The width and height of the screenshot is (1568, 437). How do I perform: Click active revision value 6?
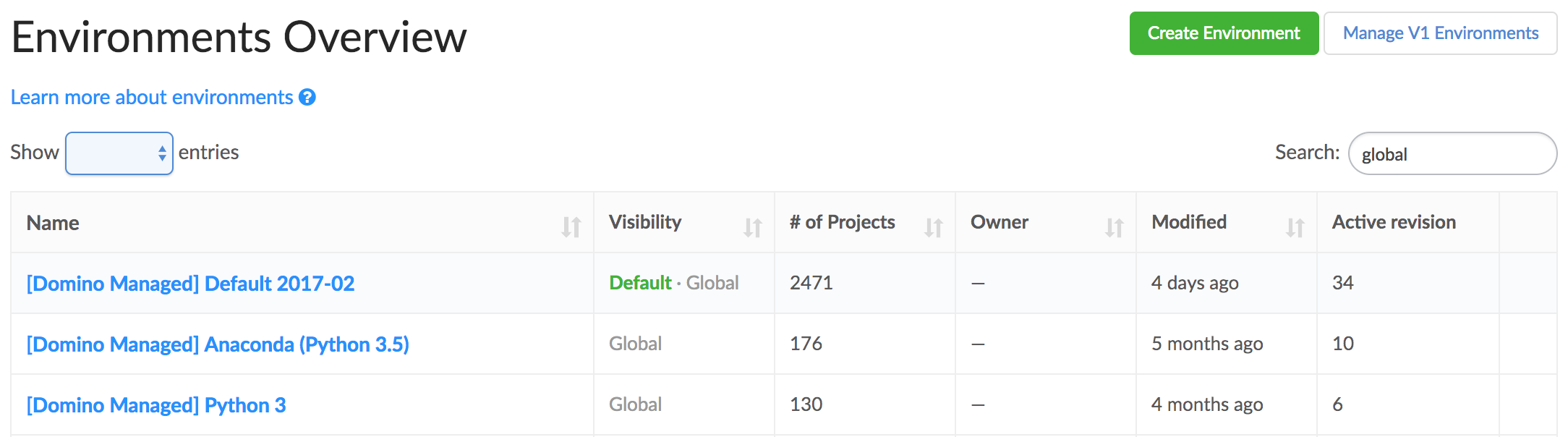click(x=1338, y=404)
